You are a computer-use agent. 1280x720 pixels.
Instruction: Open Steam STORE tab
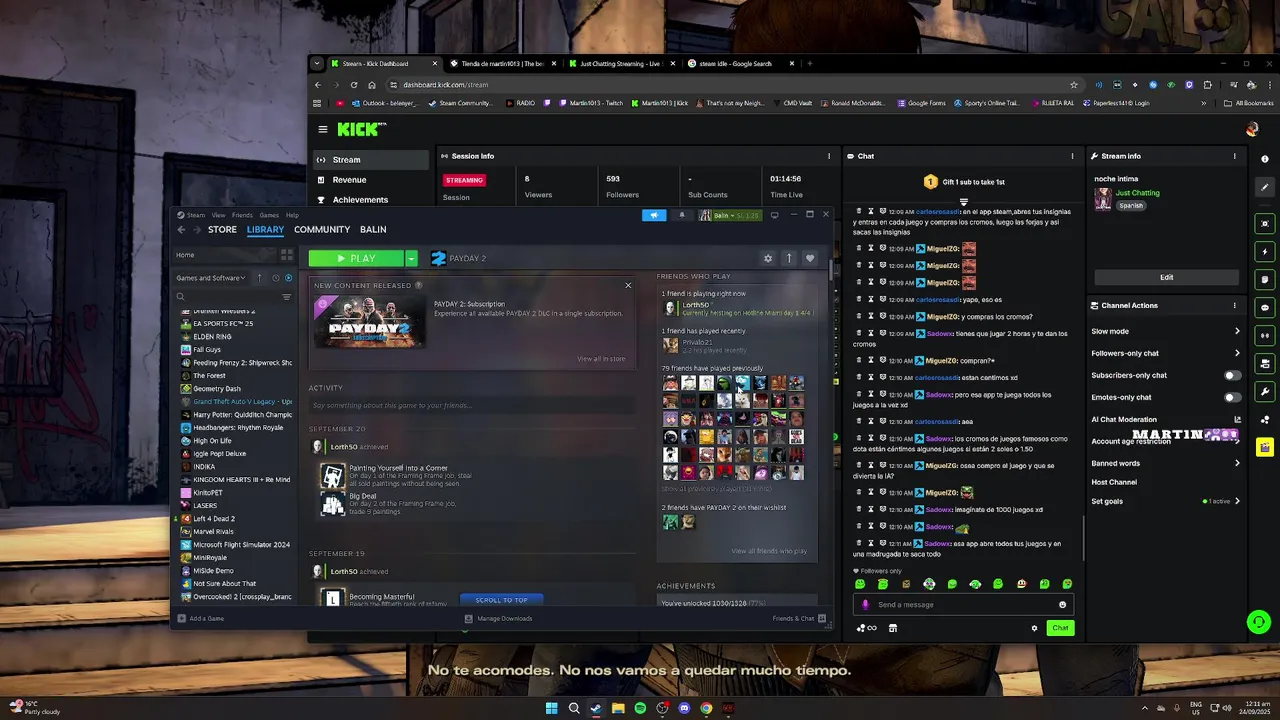point(222,229)
